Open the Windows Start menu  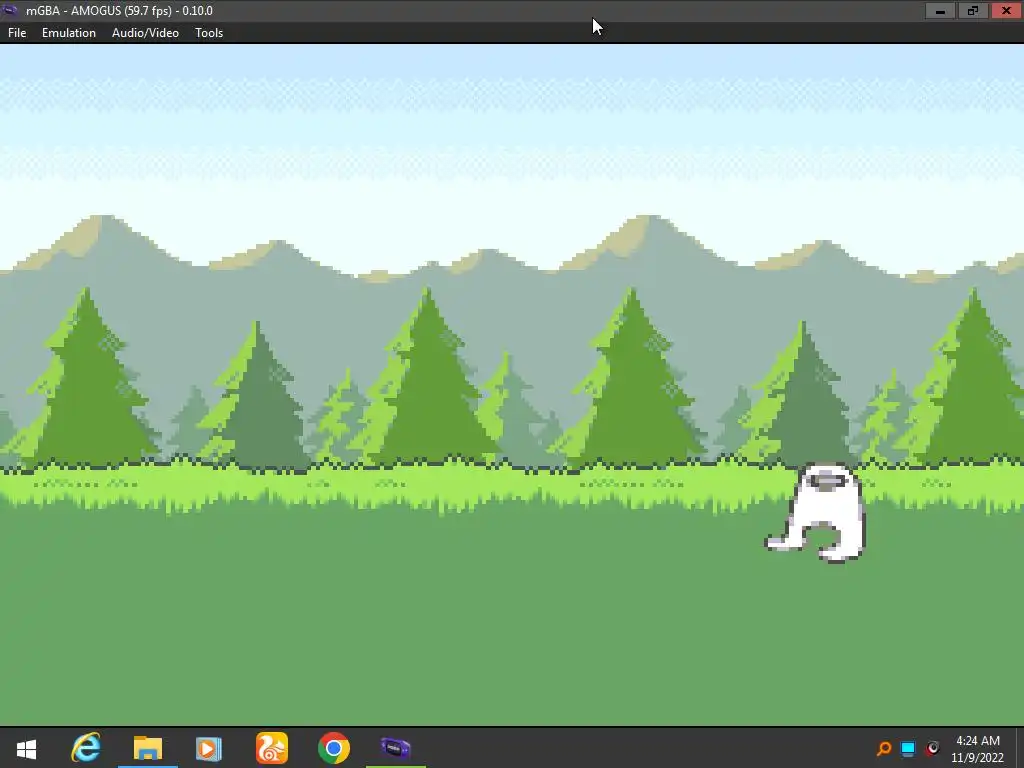click(26, 748)
